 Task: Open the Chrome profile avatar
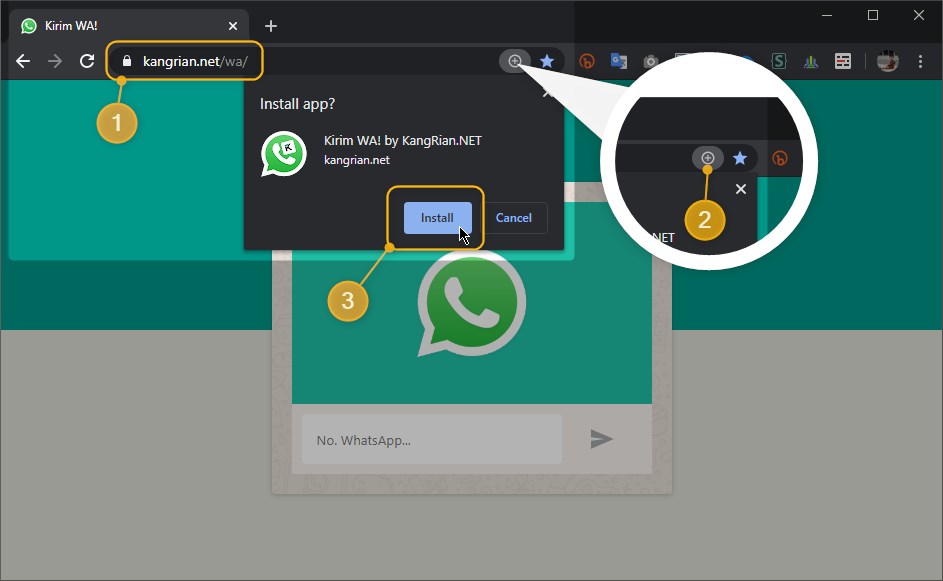tap(888, 61)
